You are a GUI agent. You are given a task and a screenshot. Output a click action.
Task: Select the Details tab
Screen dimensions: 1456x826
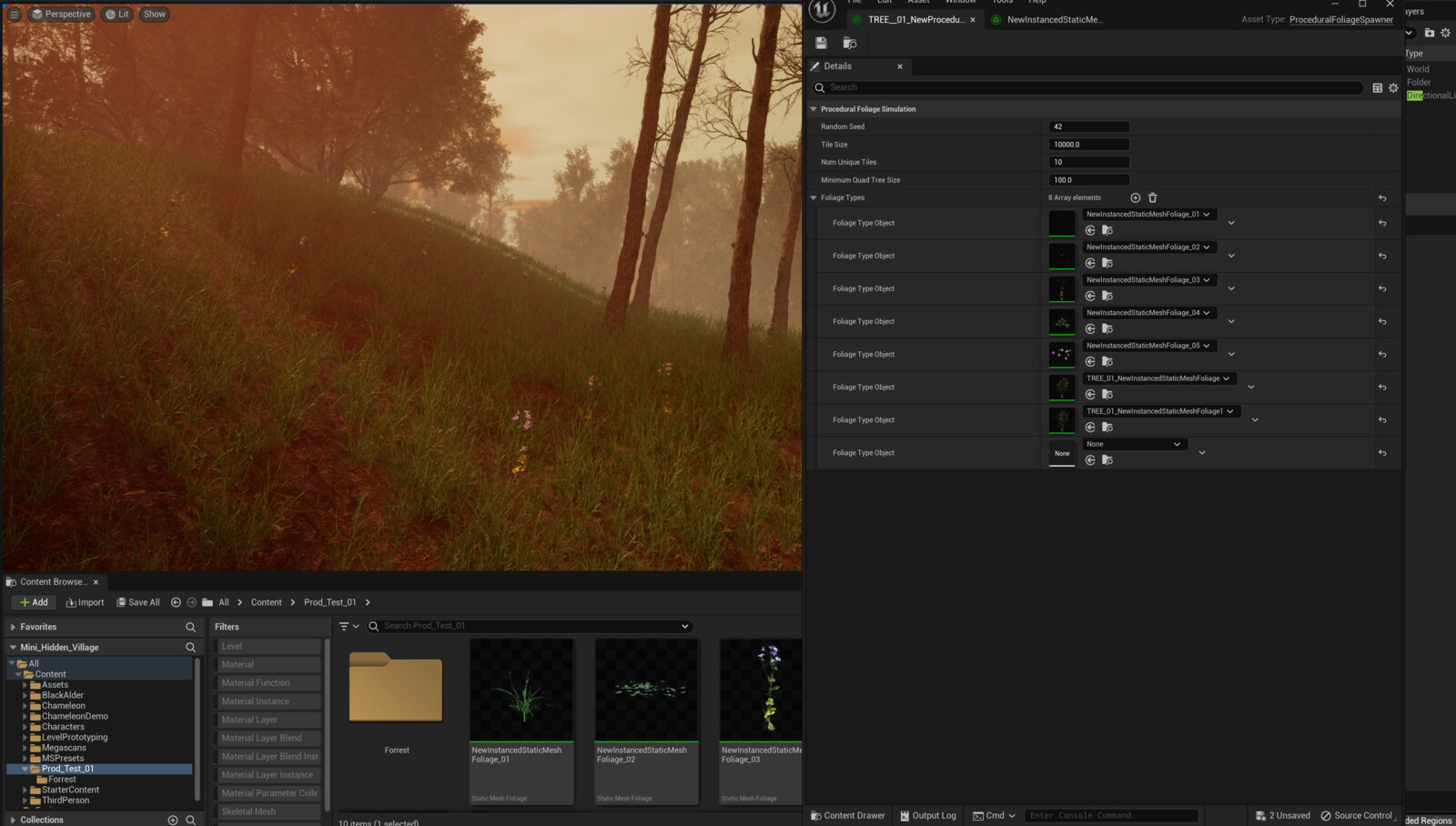(837, 66)
